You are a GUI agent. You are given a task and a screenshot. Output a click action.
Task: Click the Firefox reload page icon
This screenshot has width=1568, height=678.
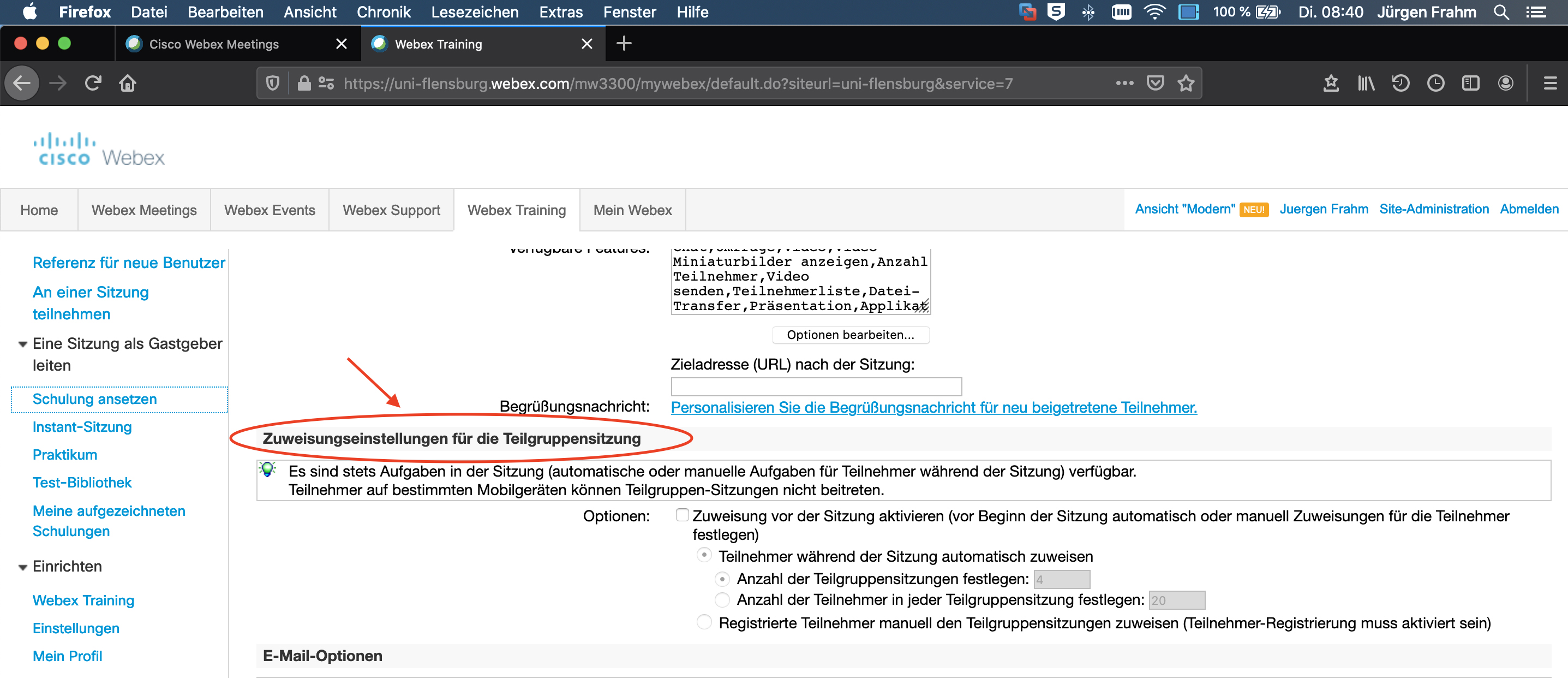93,83
